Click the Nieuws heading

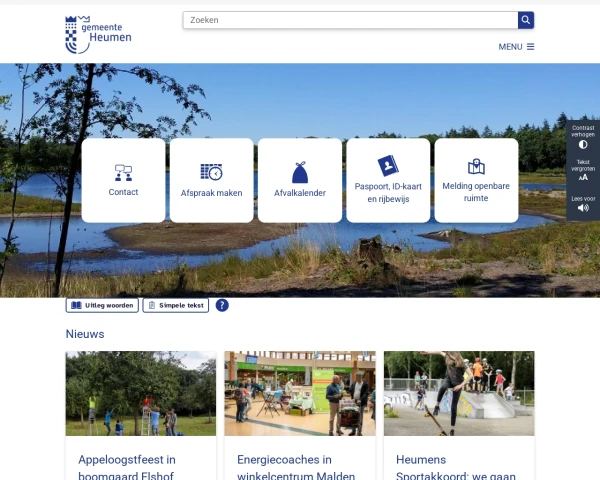point(85,334)
